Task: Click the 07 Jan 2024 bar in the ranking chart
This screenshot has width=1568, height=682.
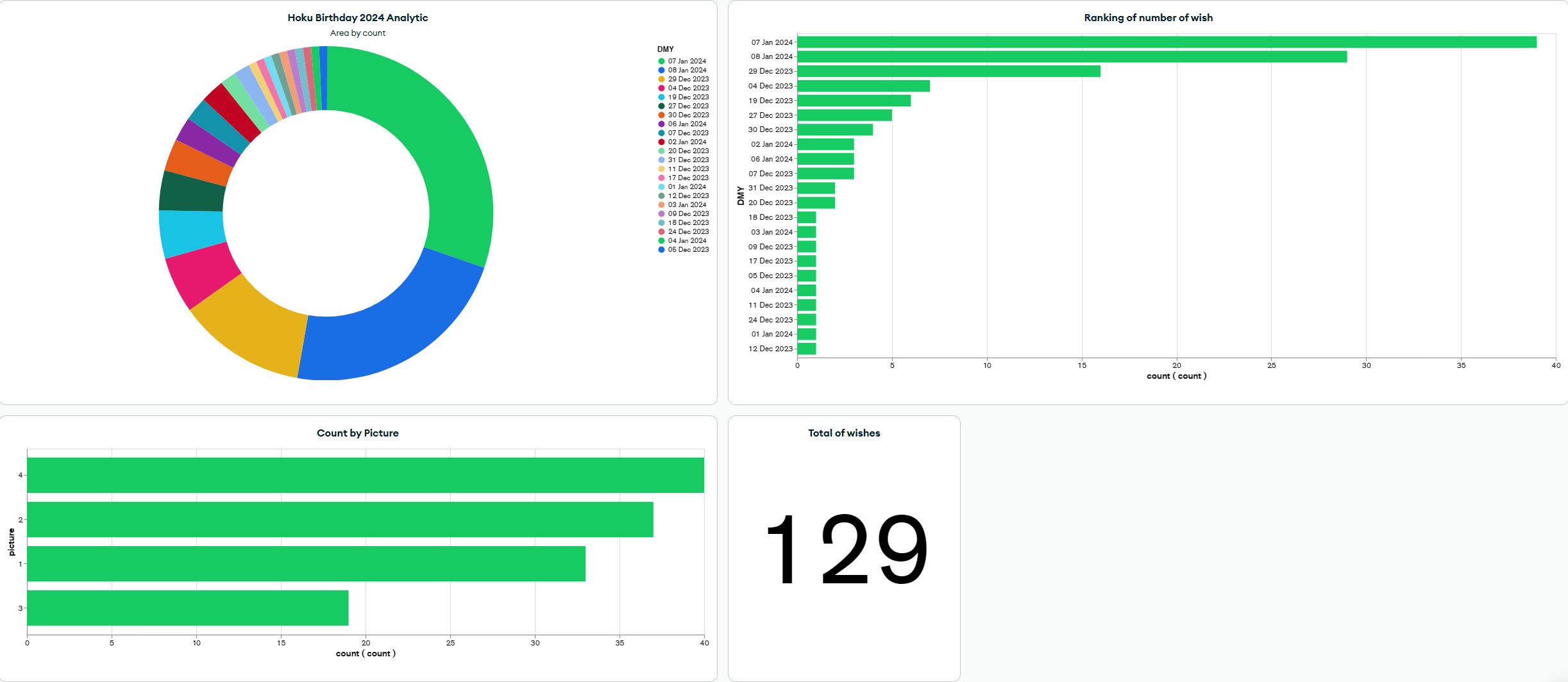Action: pyautogui.click(x=1167, y=42)
